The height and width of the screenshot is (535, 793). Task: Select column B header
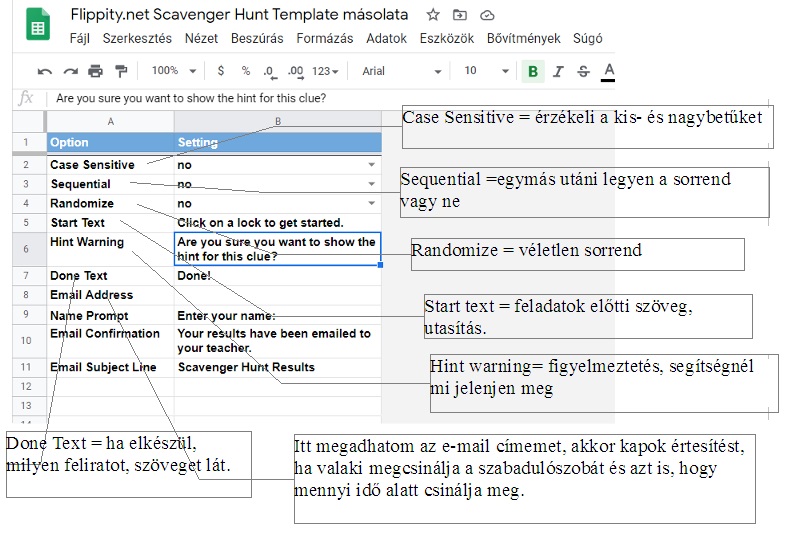click(278, 121)
